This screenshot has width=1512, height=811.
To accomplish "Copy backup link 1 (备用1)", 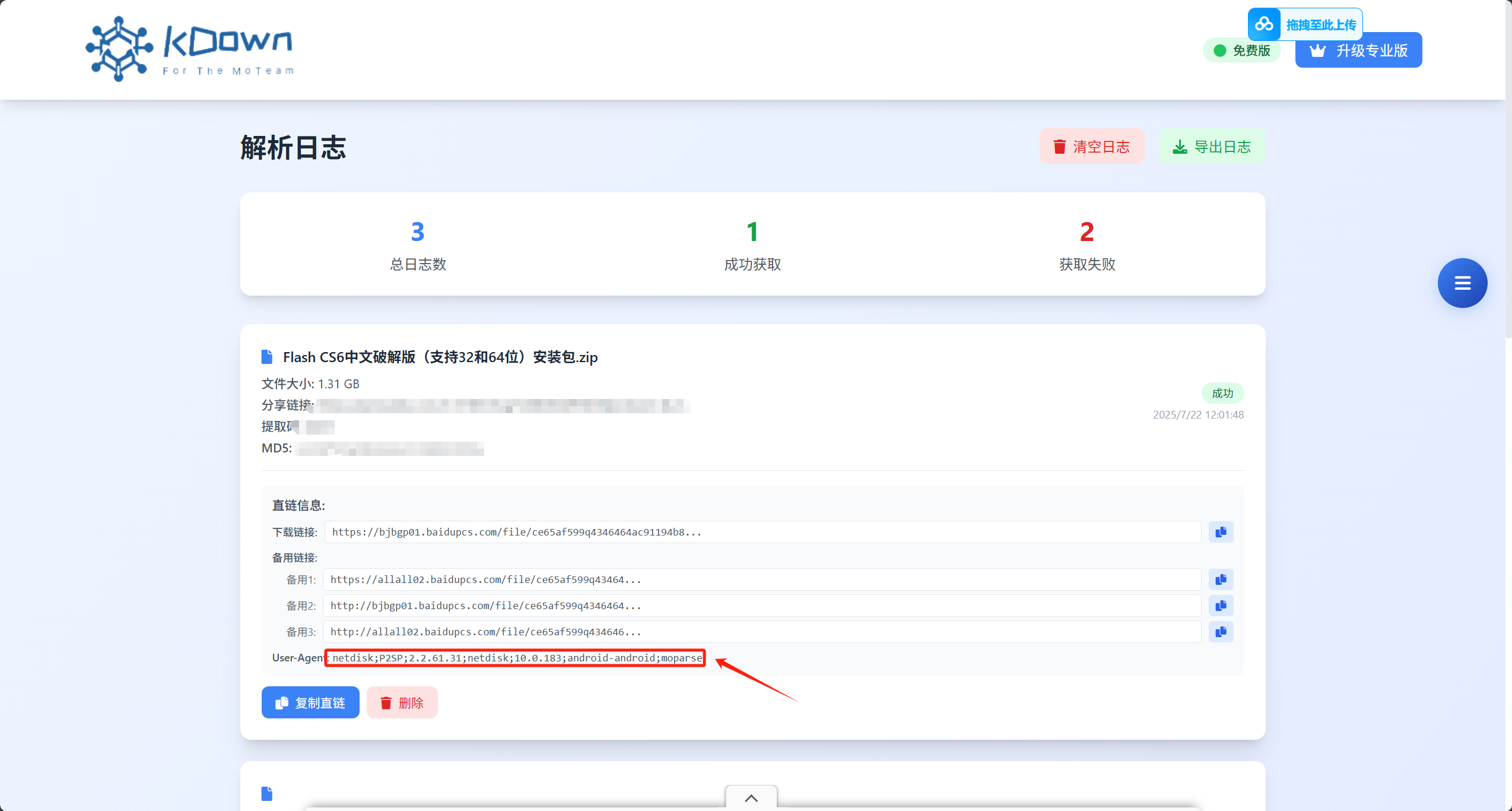I will (x=1221, y=579).
